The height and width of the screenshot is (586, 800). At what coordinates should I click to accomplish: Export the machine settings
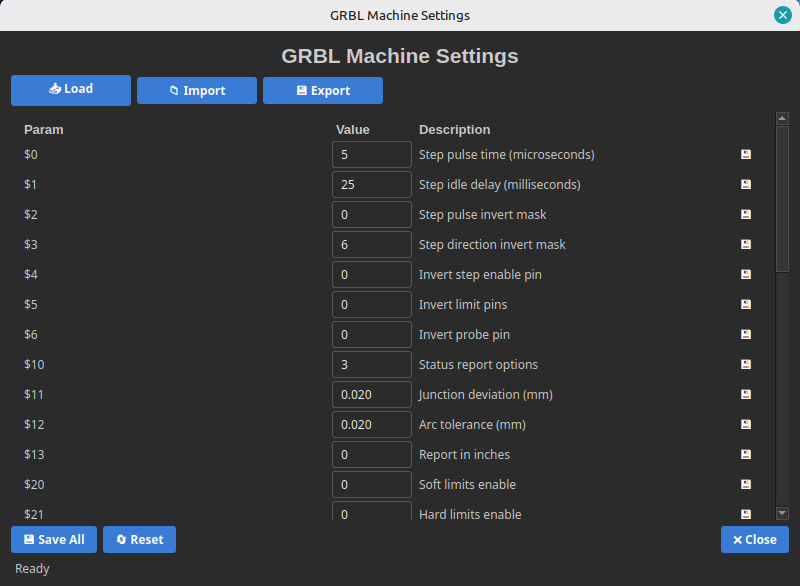pos(323,91)
